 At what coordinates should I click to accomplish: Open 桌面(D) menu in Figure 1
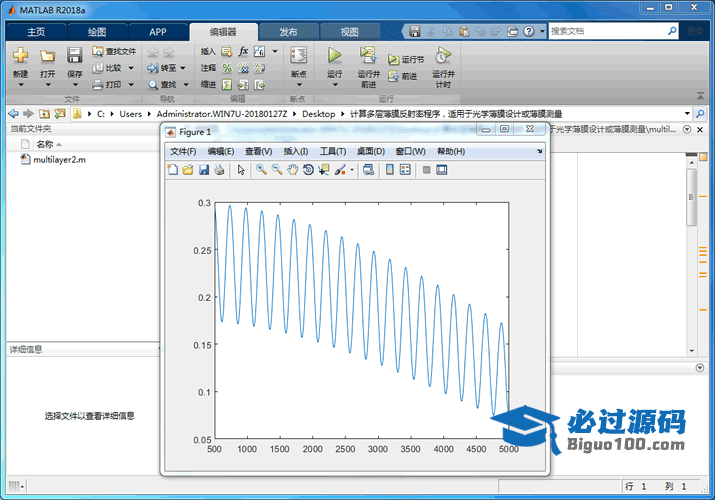click(371, 151)
